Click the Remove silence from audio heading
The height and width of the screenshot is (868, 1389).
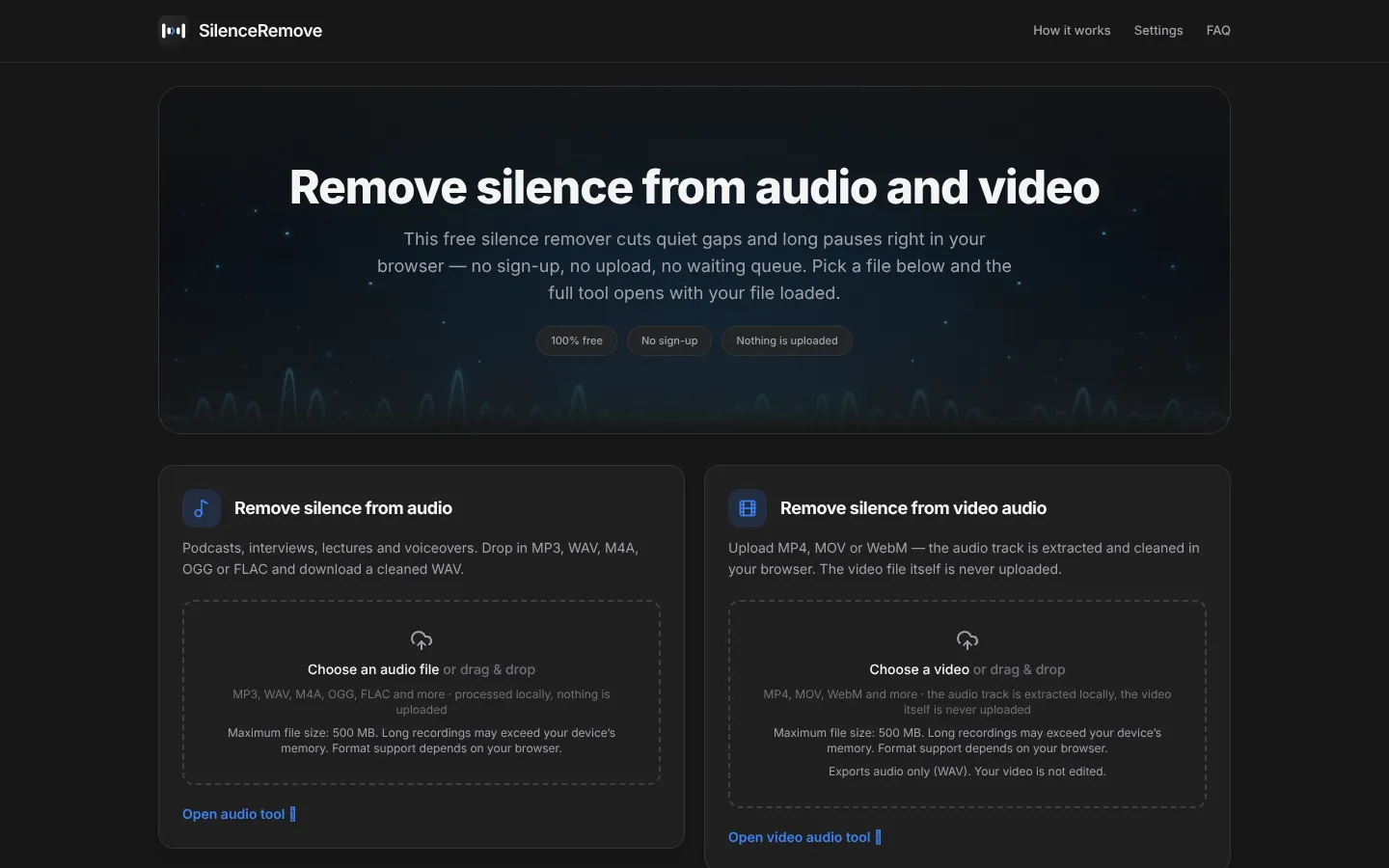[x=343, y=508]
